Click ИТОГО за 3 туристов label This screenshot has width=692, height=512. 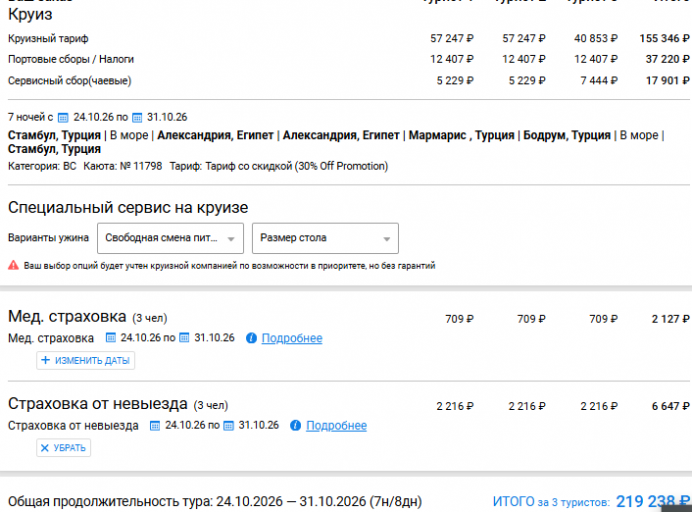[x=551, y=502]
